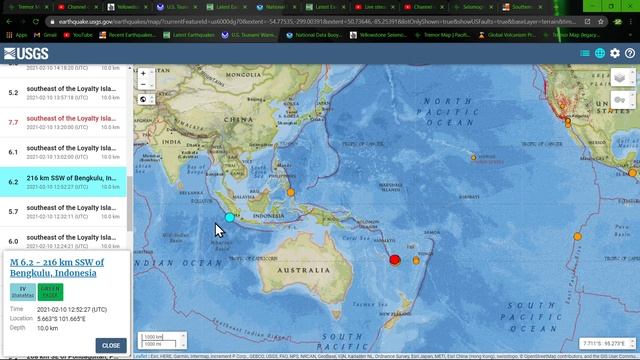The image size is (640, 360).
Task: Click the zoom to world extent globe button
Action: click(x=143, y=99)
